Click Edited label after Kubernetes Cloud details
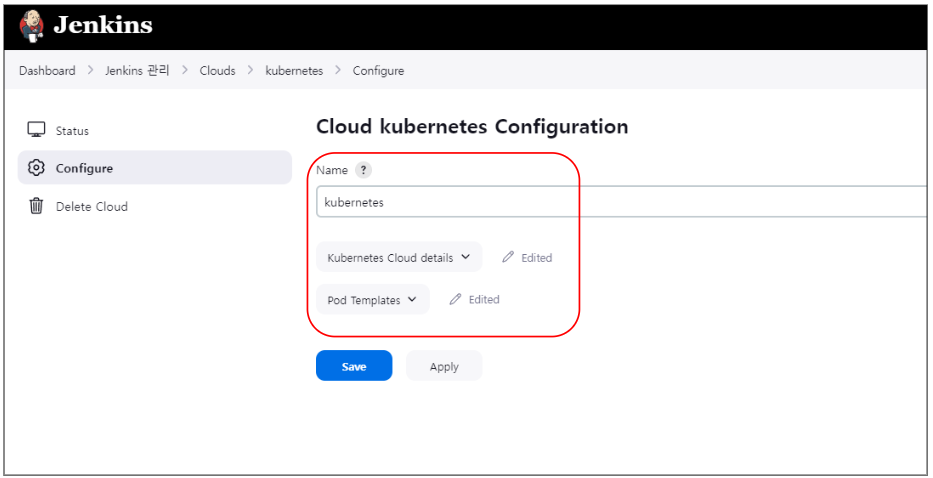 pos(537,258)
